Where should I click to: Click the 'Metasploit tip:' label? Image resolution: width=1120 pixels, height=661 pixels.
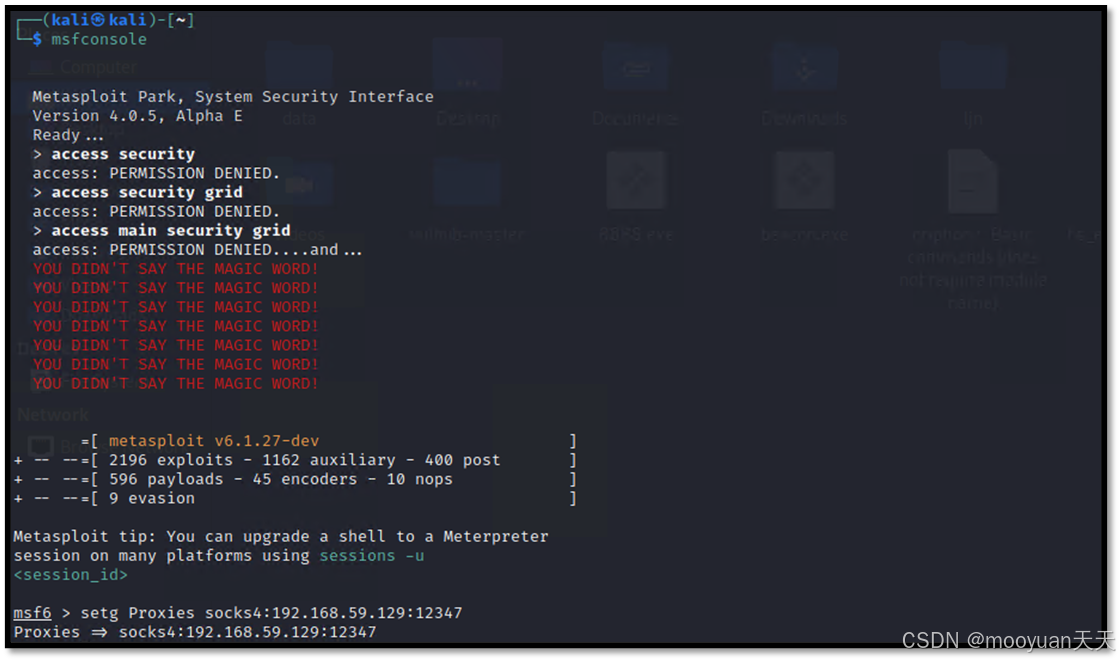coord(84,537)
